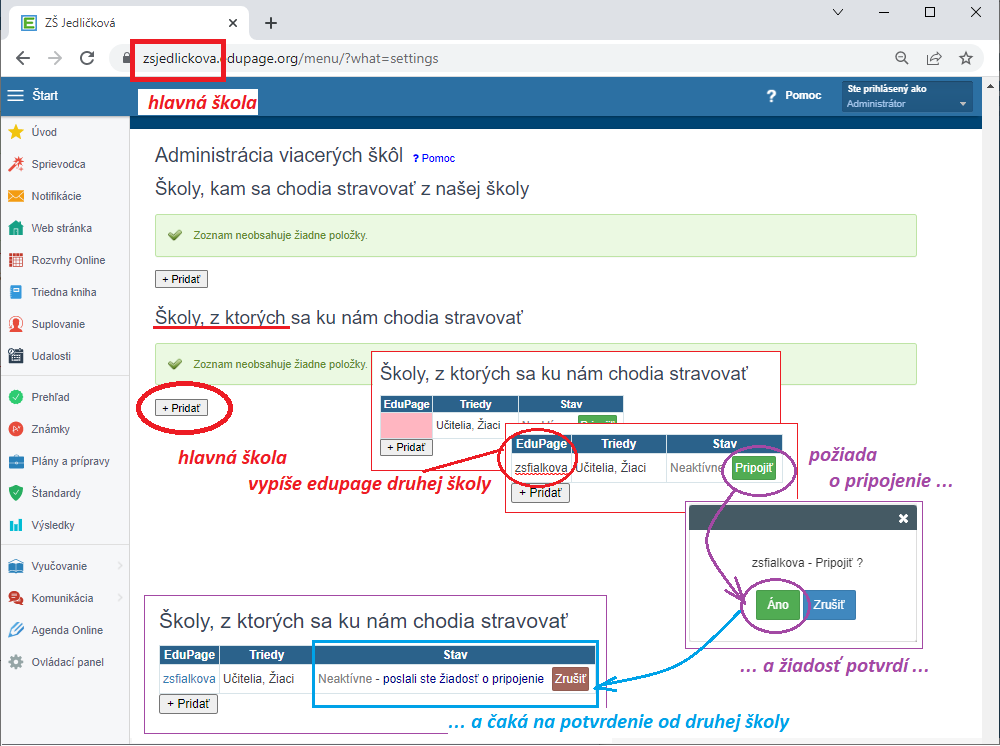Screen dimensions: 1000x746
Task: Click the padlock site info icon
Action: coord(126,59)
